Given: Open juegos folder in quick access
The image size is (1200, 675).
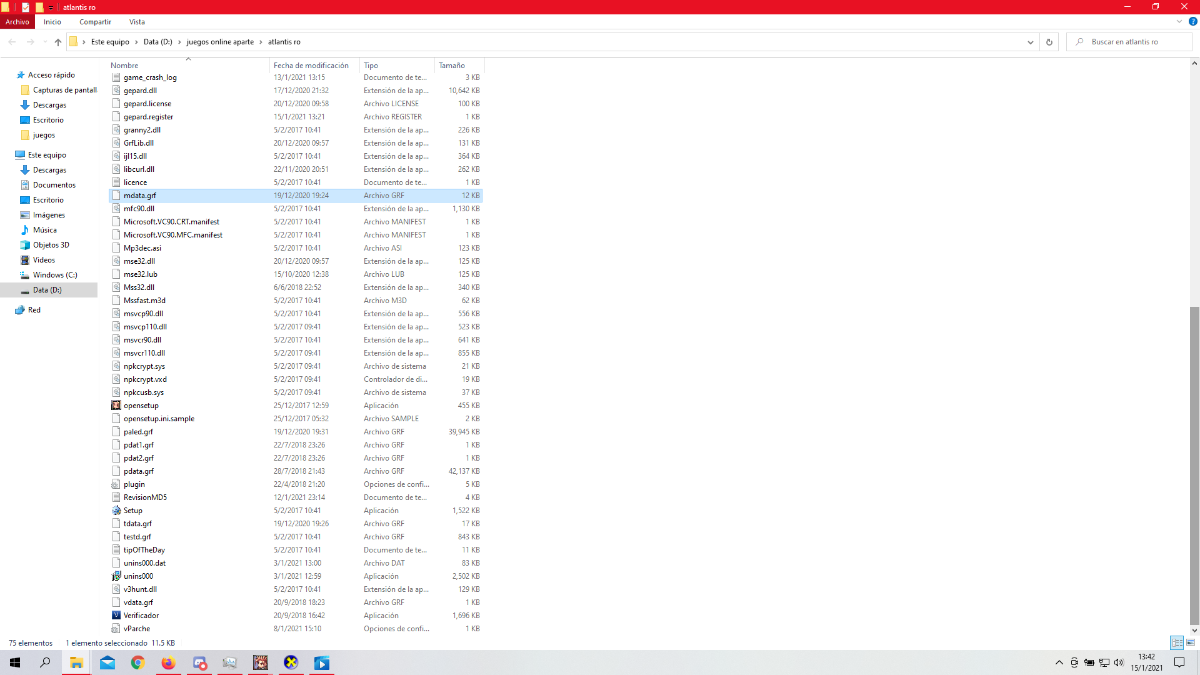Looking at the screenshot, I should coord(44,135).
